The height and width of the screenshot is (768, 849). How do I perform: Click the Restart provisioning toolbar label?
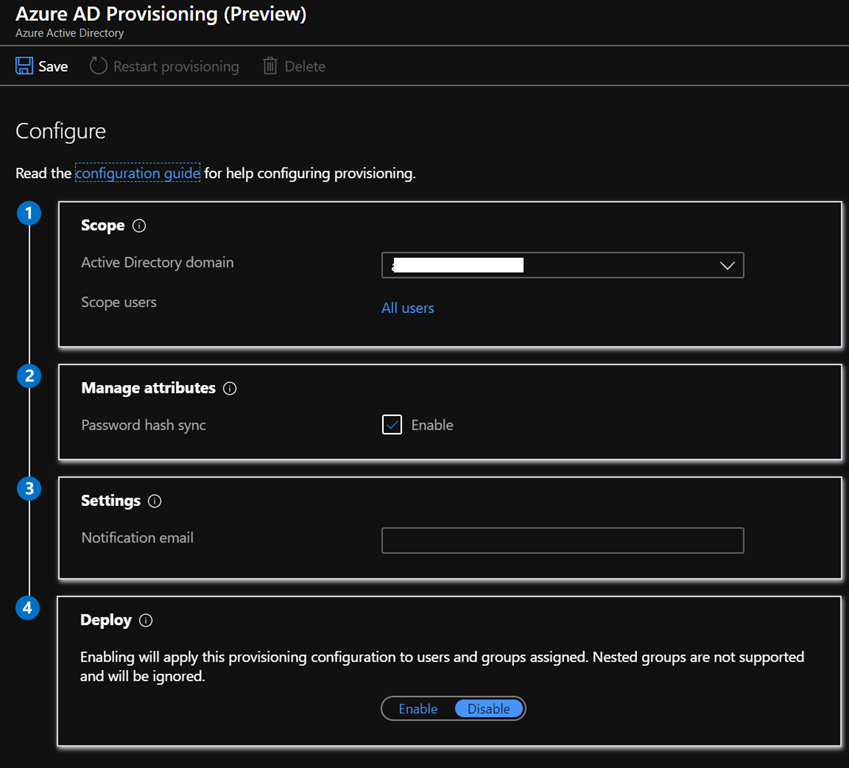(x=176, y=67)
